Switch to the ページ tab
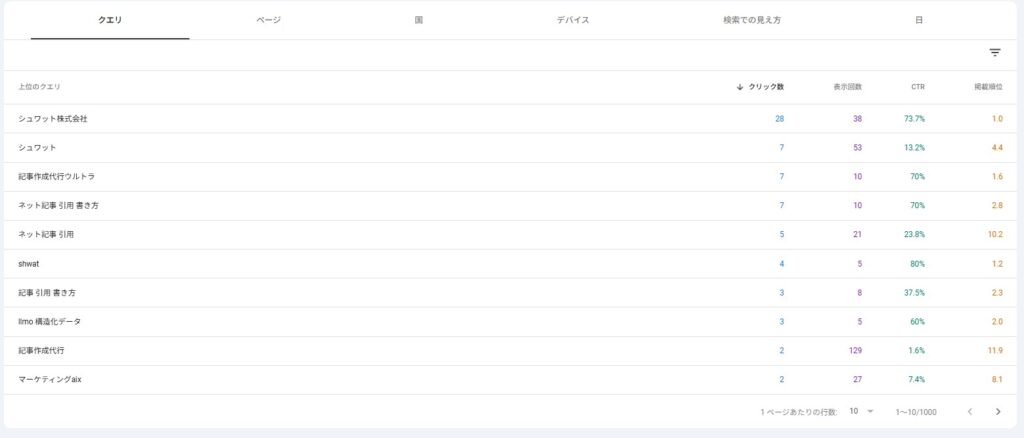Viewport: 1024px width, 438px height. pyautogui.click(x=268, y=20)
